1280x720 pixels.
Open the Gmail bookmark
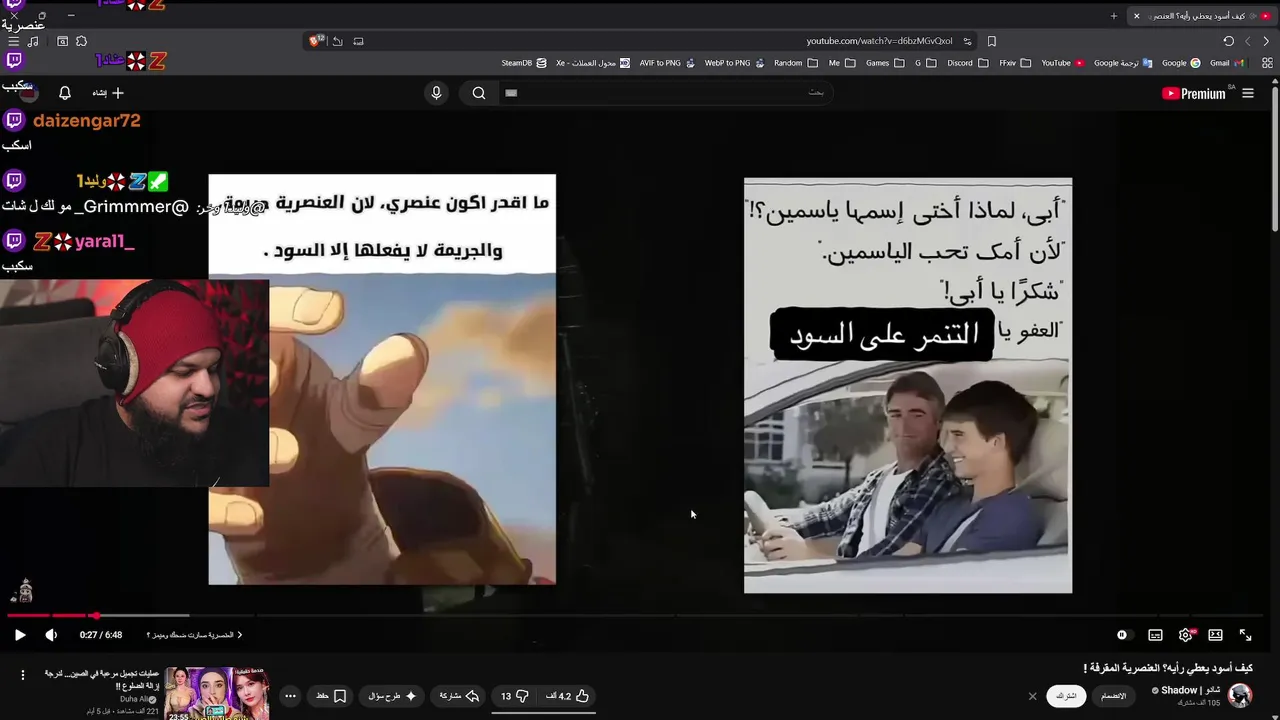pos(1226,63)
